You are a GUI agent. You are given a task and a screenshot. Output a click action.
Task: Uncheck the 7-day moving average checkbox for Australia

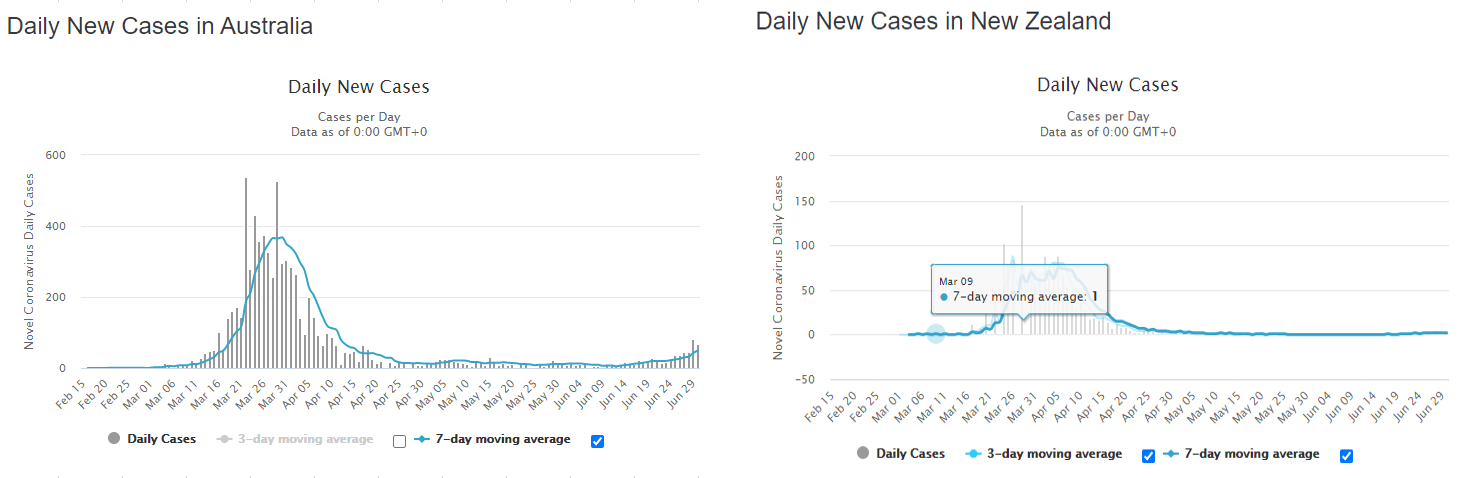click(x=598, y=441)
